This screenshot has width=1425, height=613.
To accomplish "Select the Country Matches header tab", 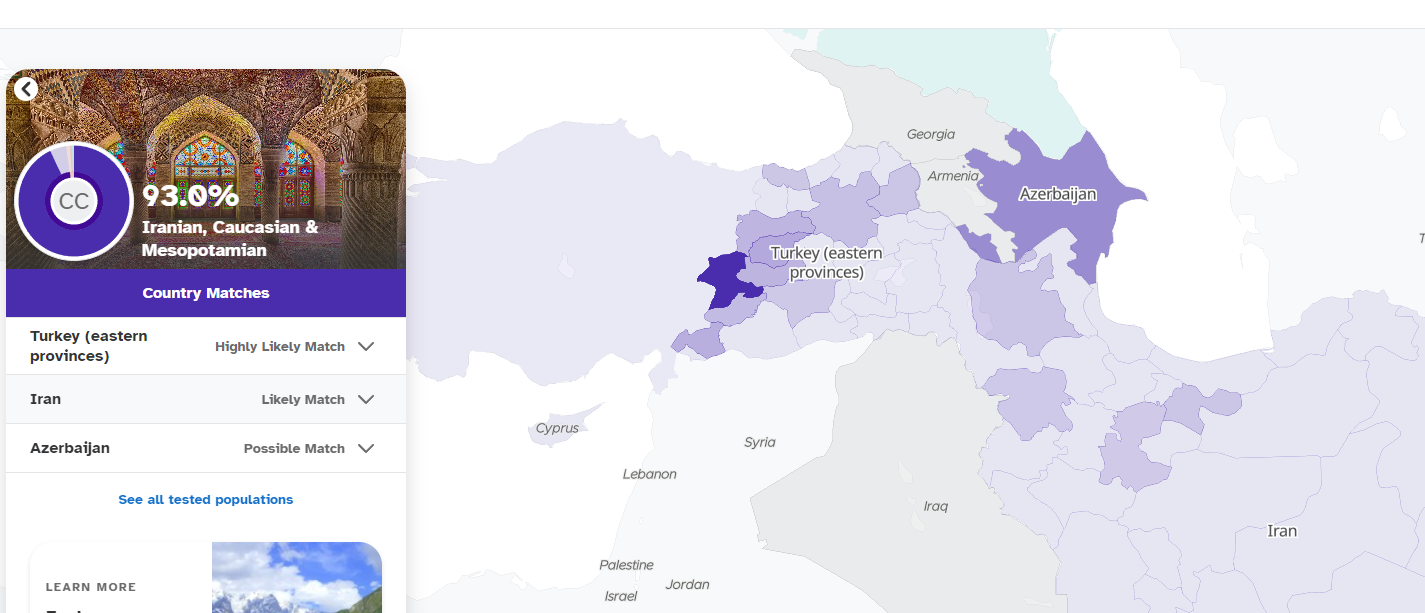I will 206,293.
